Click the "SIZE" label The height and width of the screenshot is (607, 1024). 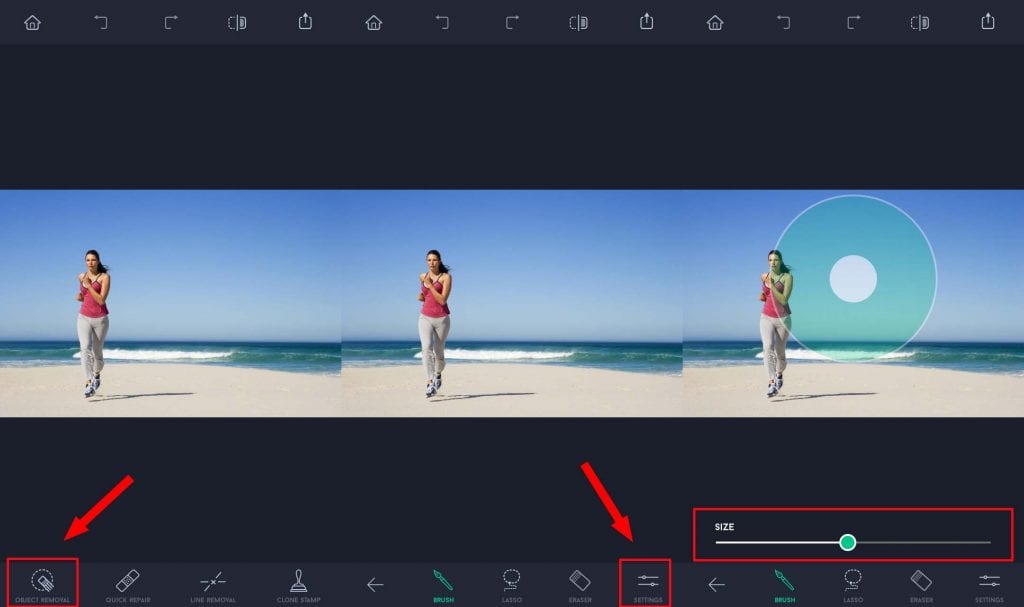pyautogui.click(x=724, y=527)
